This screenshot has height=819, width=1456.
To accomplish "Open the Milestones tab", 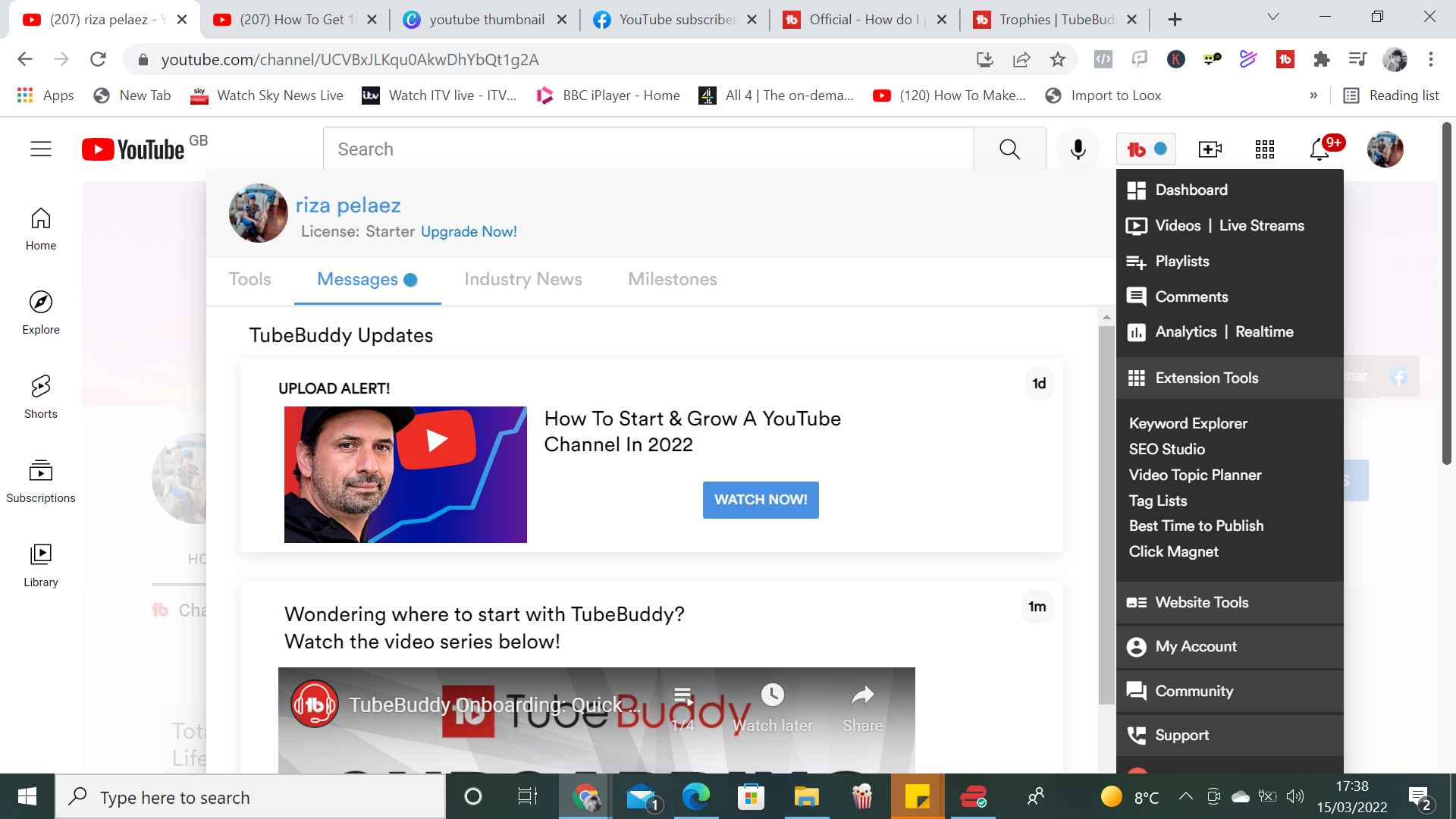I will click(673, 279).
